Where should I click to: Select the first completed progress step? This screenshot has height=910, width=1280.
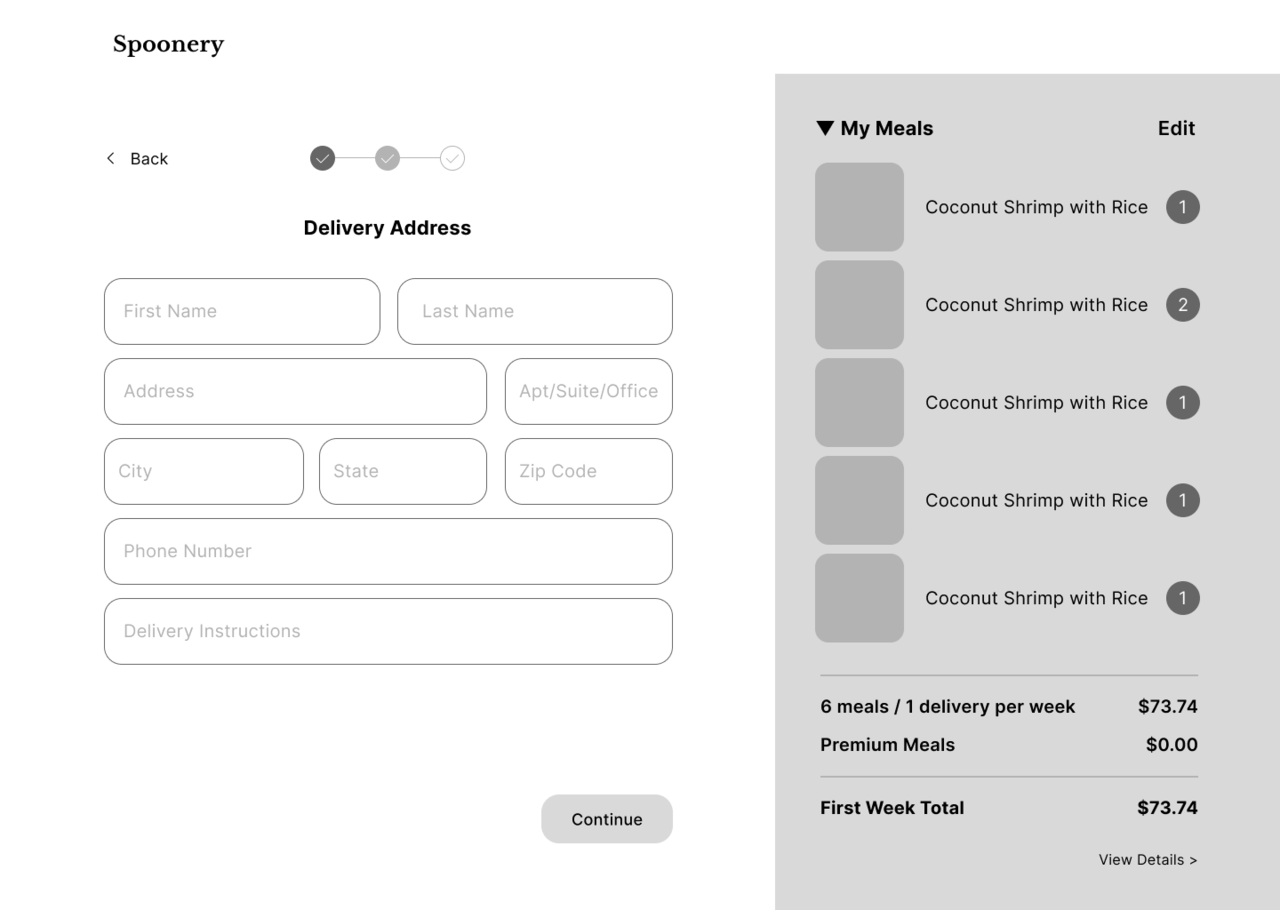point(322,159)
